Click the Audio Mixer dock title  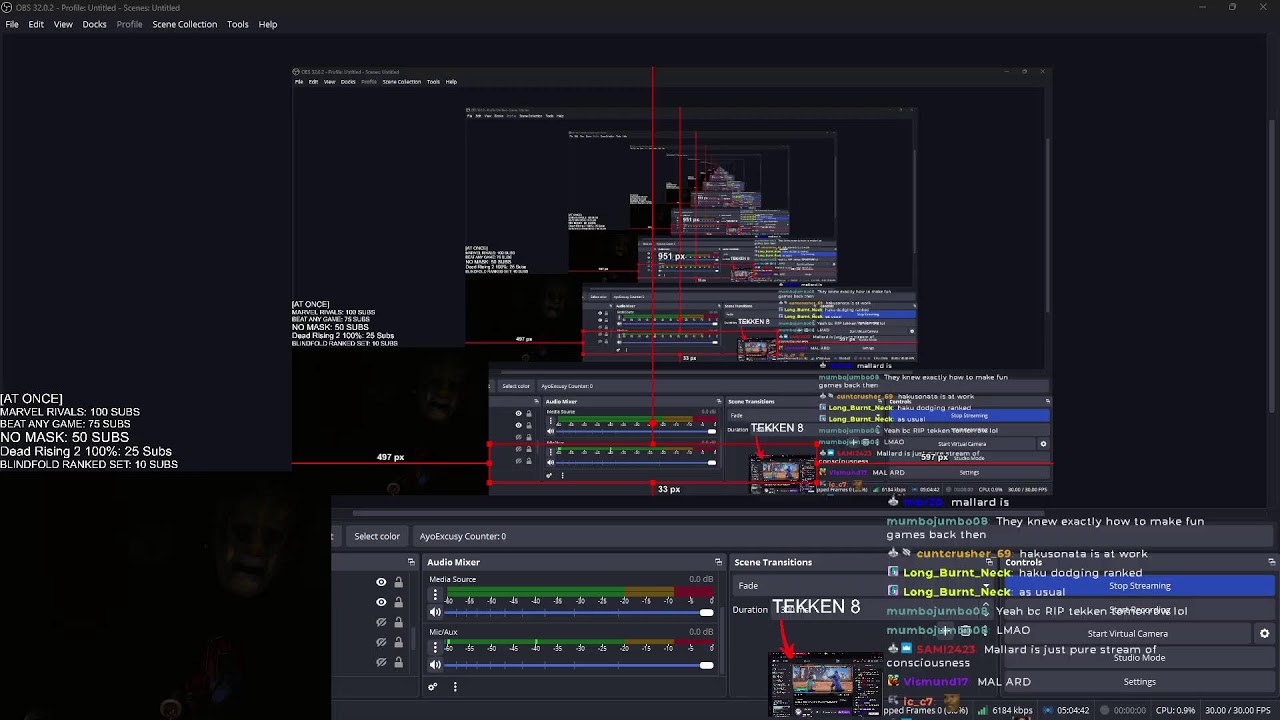(453, 562)
